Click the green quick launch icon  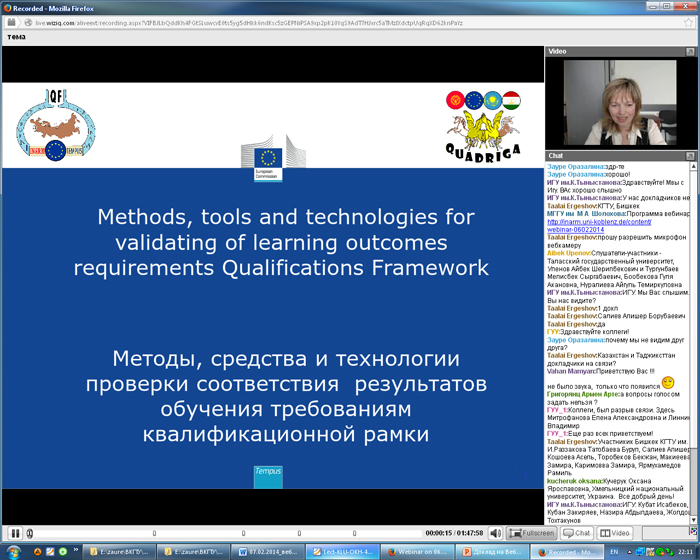click(x=63, y=552)
